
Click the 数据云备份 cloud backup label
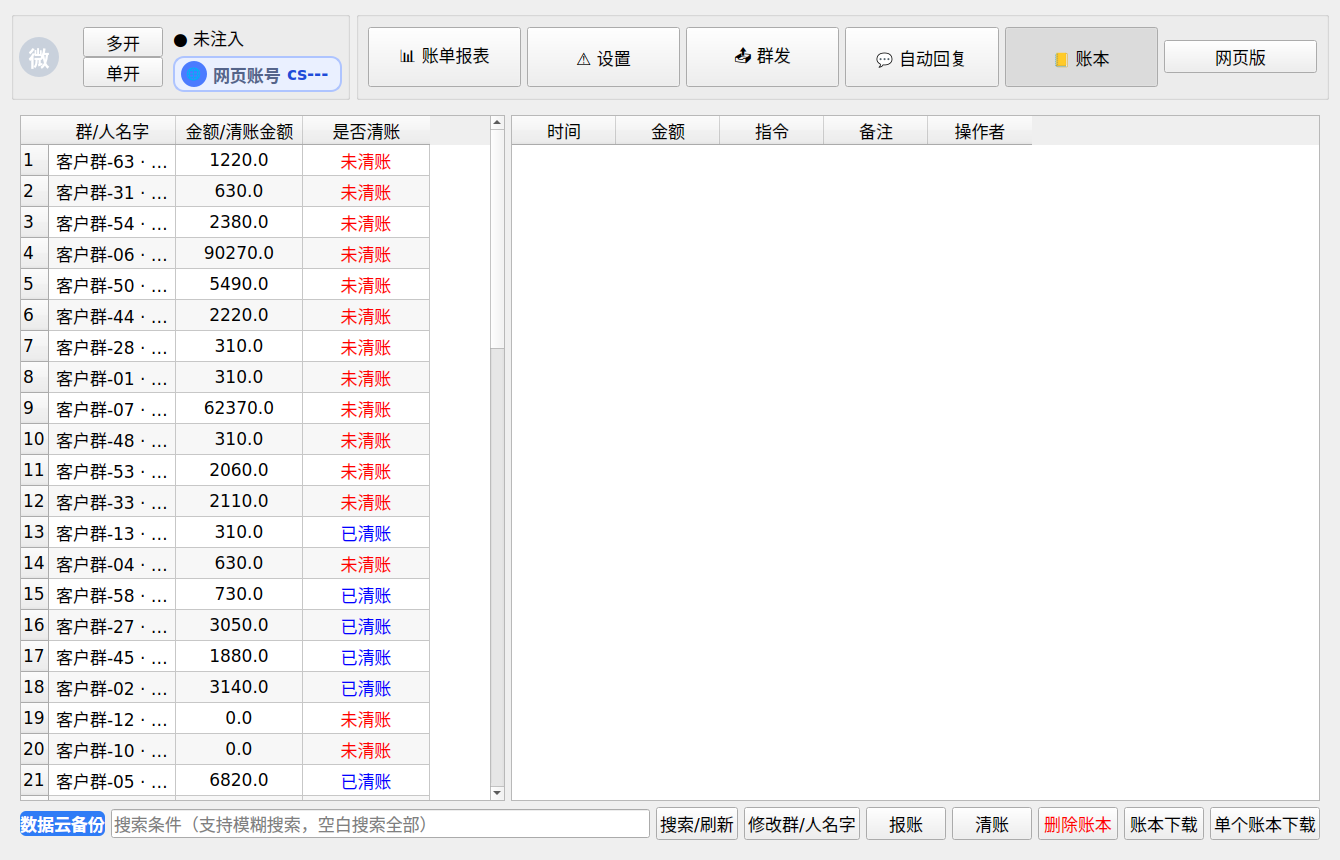coord(62,824)
